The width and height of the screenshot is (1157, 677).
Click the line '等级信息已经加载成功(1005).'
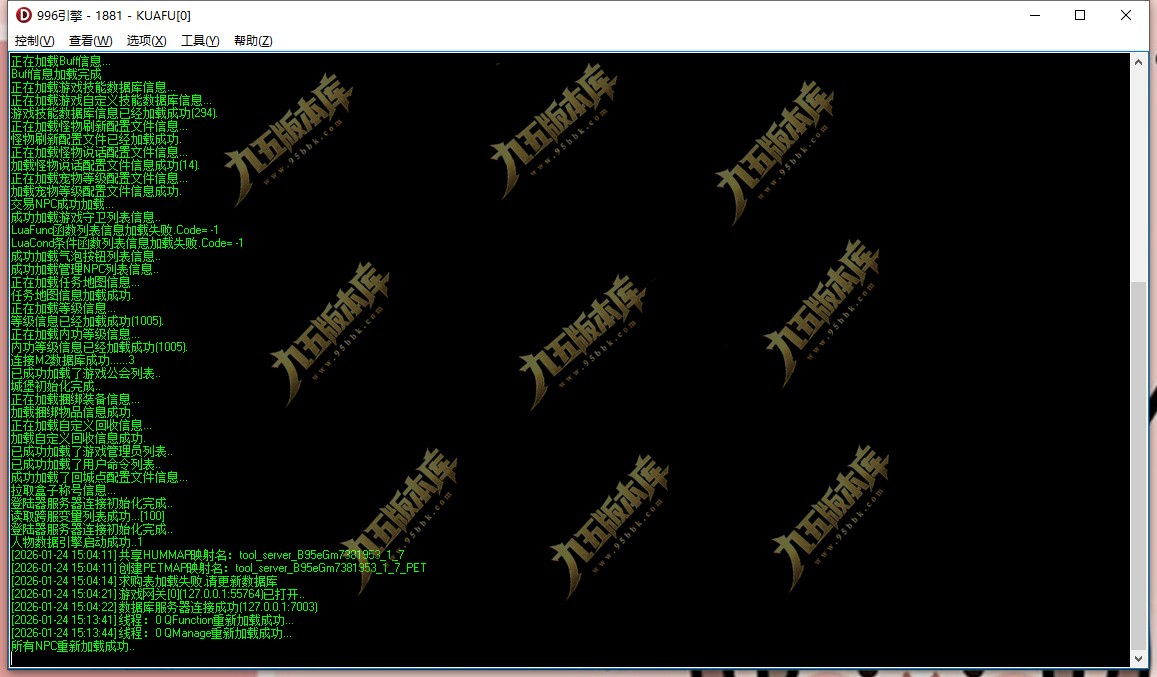(88, 321)
